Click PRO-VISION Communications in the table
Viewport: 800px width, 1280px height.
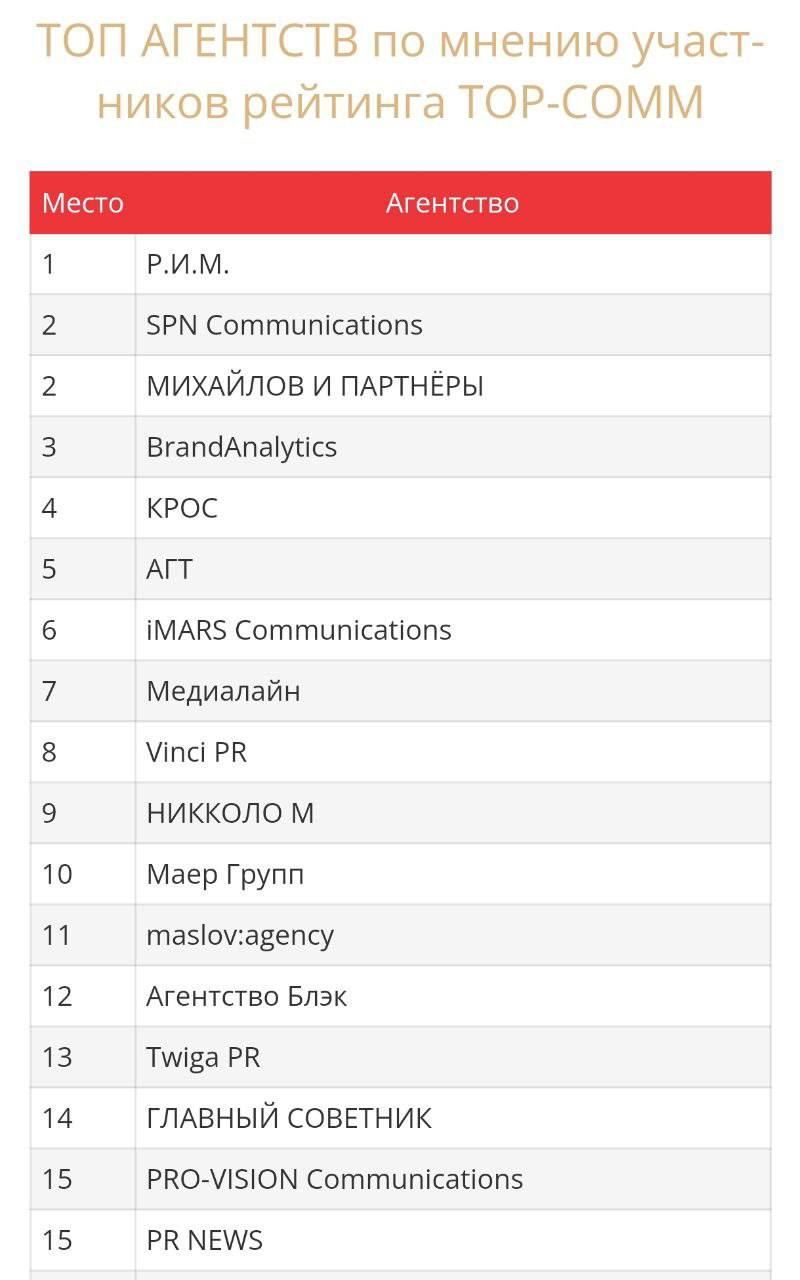334,1179
